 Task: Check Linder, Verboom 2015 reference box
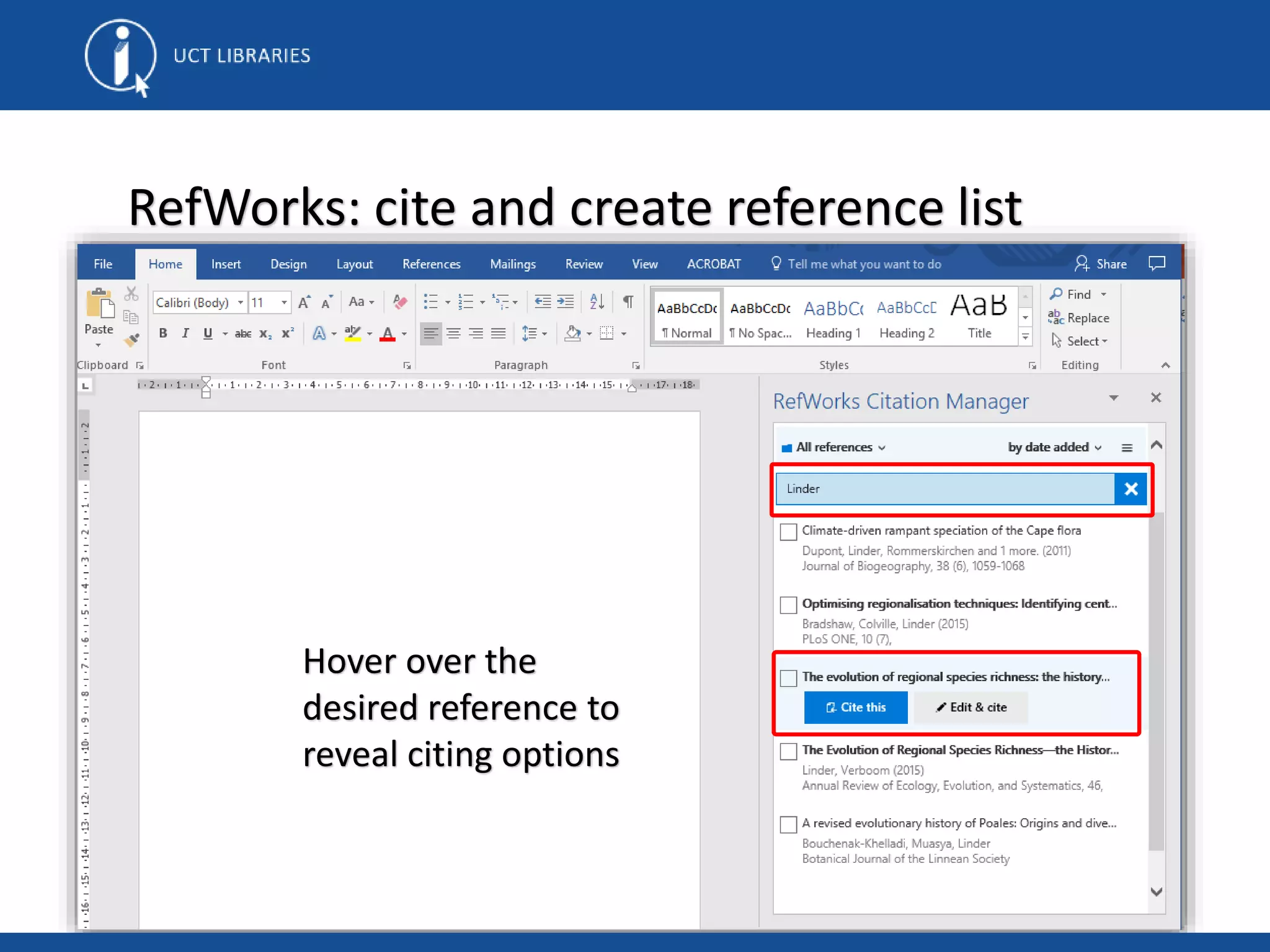pos(788,751)
